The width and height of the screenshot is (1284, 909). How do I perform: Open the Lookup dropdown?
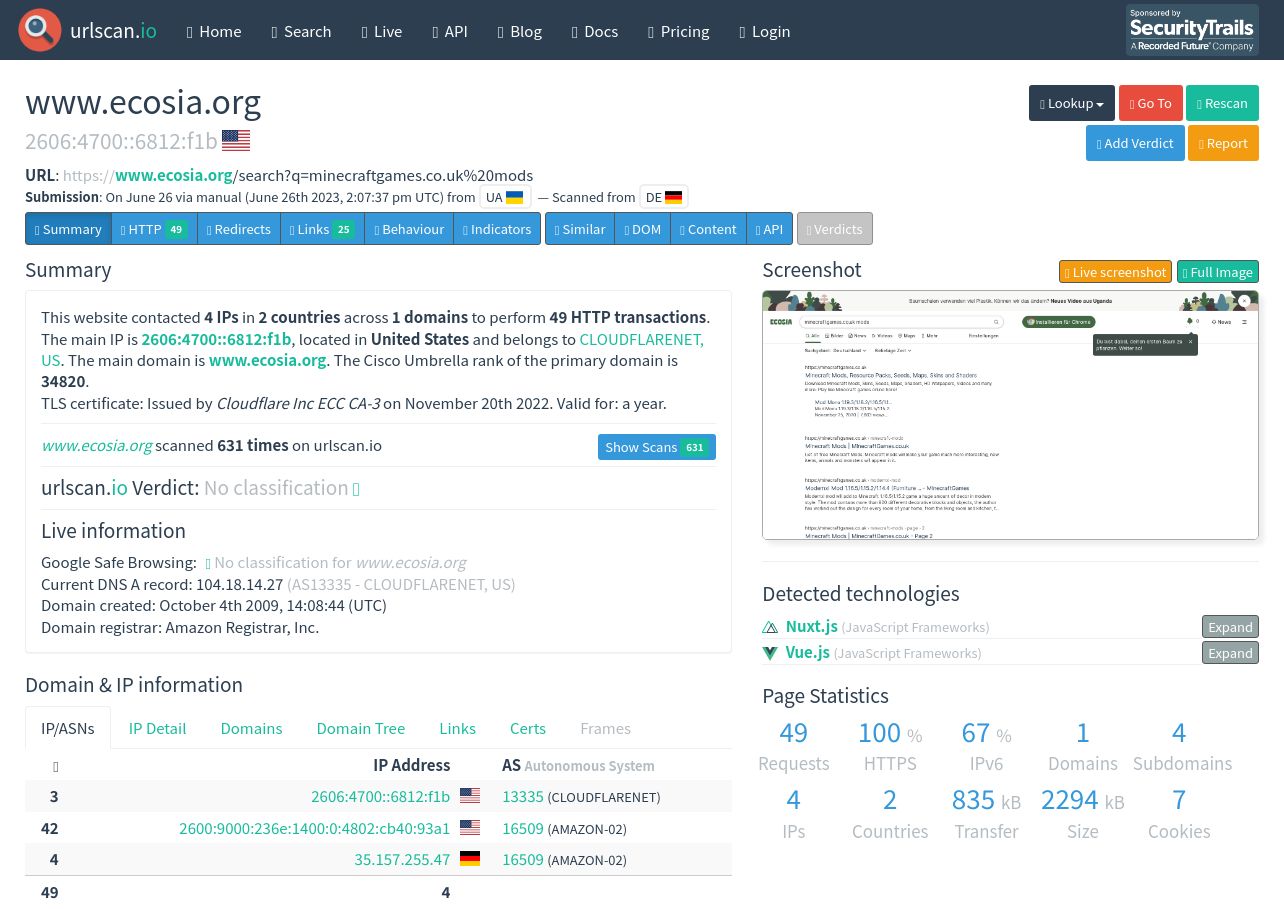[1072, 103]
